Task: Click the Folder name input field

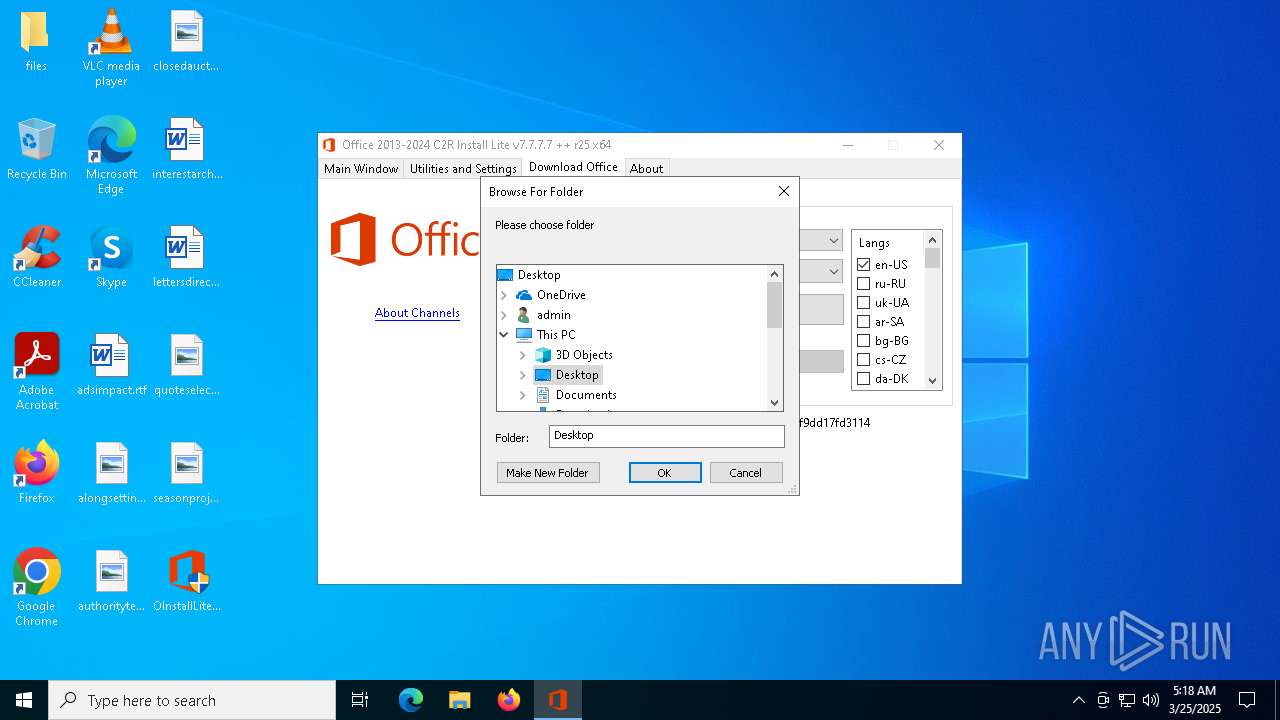Action: (x=667, y=436)
